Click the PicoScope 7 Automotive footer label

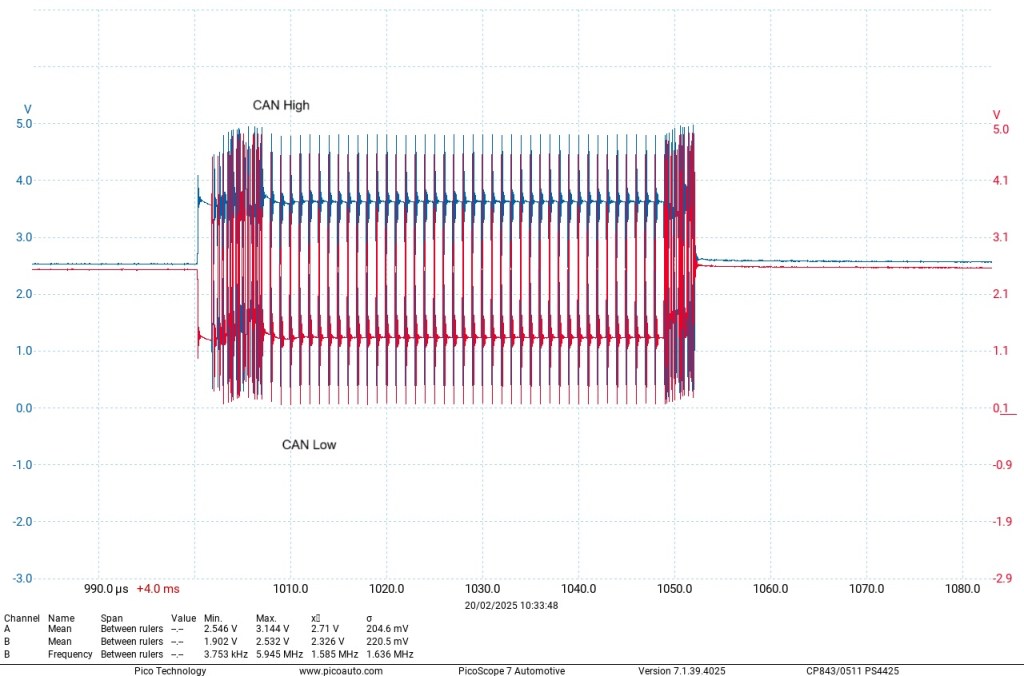point(510,670)
